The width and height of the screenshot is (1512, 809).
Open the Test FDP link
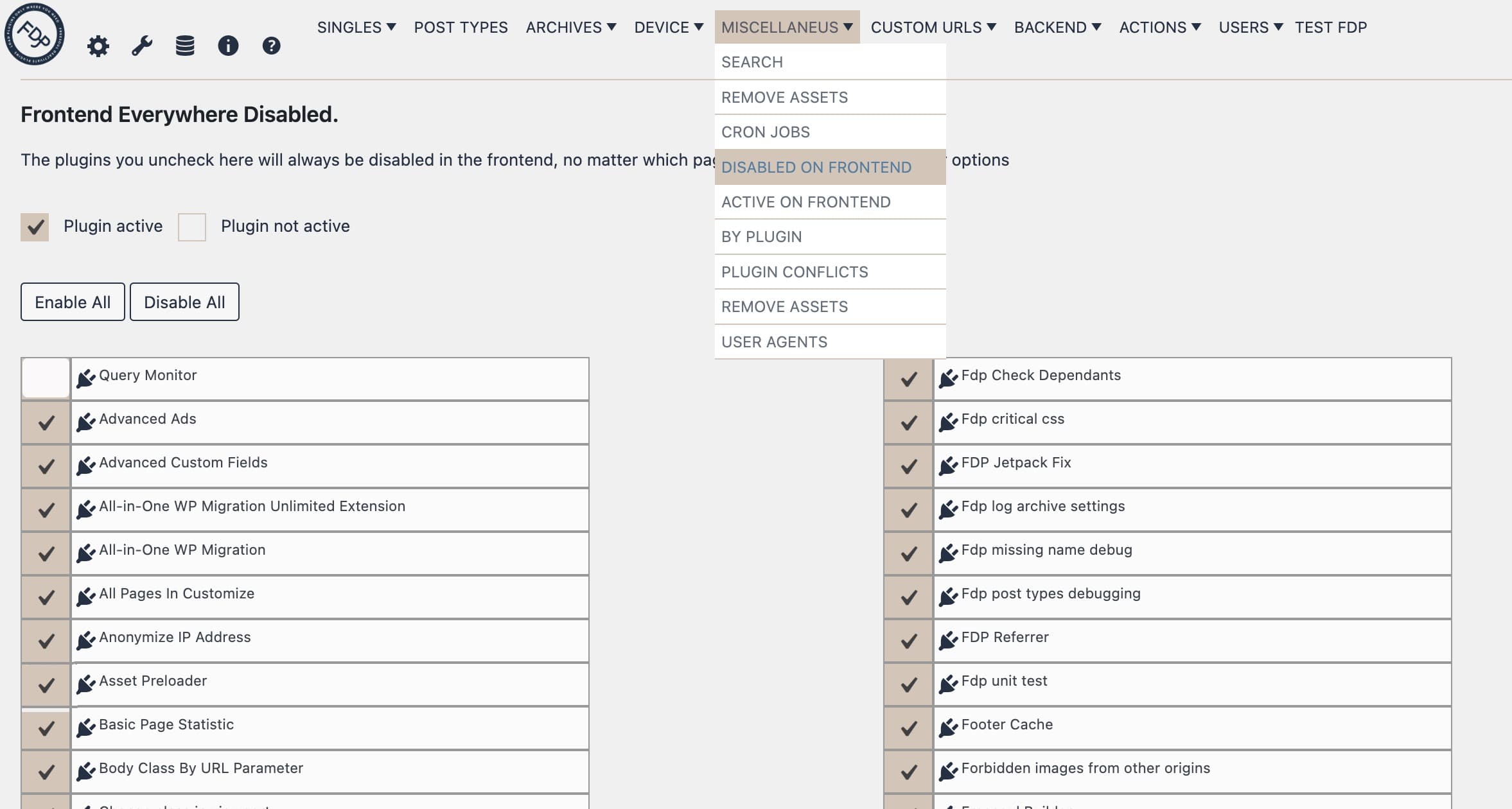pyautogui.click(x=1330, y=28)
